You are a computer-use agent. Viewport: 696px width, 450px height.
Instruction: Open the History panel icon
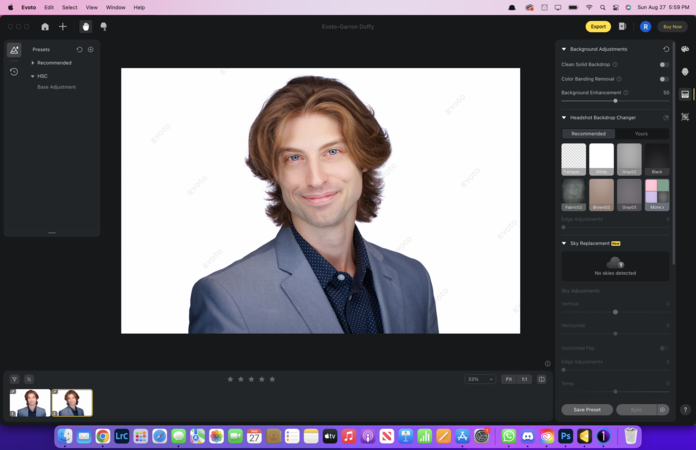click(14, 72)
